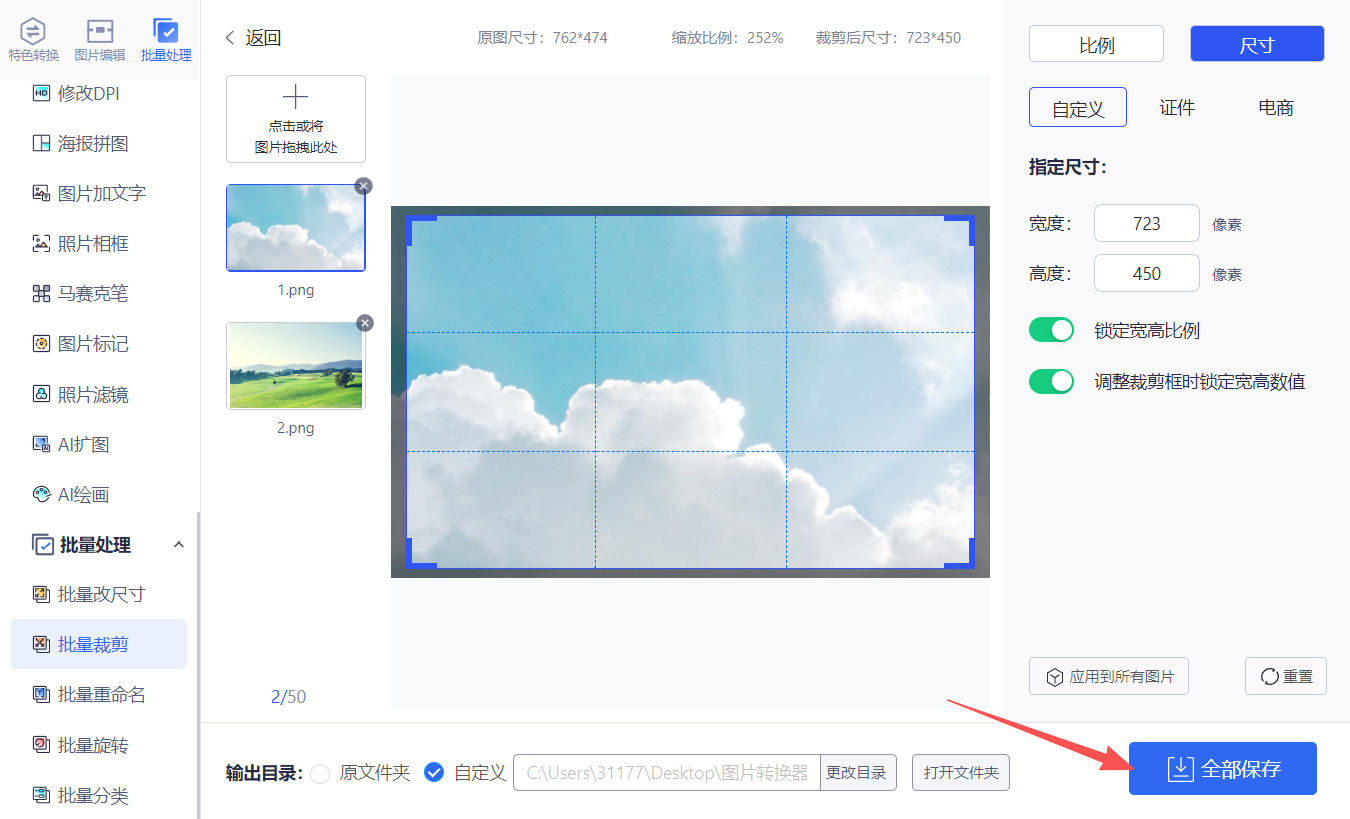Click the bottom-right crop corner handle

pyautogui.click(x=960, y=553)
